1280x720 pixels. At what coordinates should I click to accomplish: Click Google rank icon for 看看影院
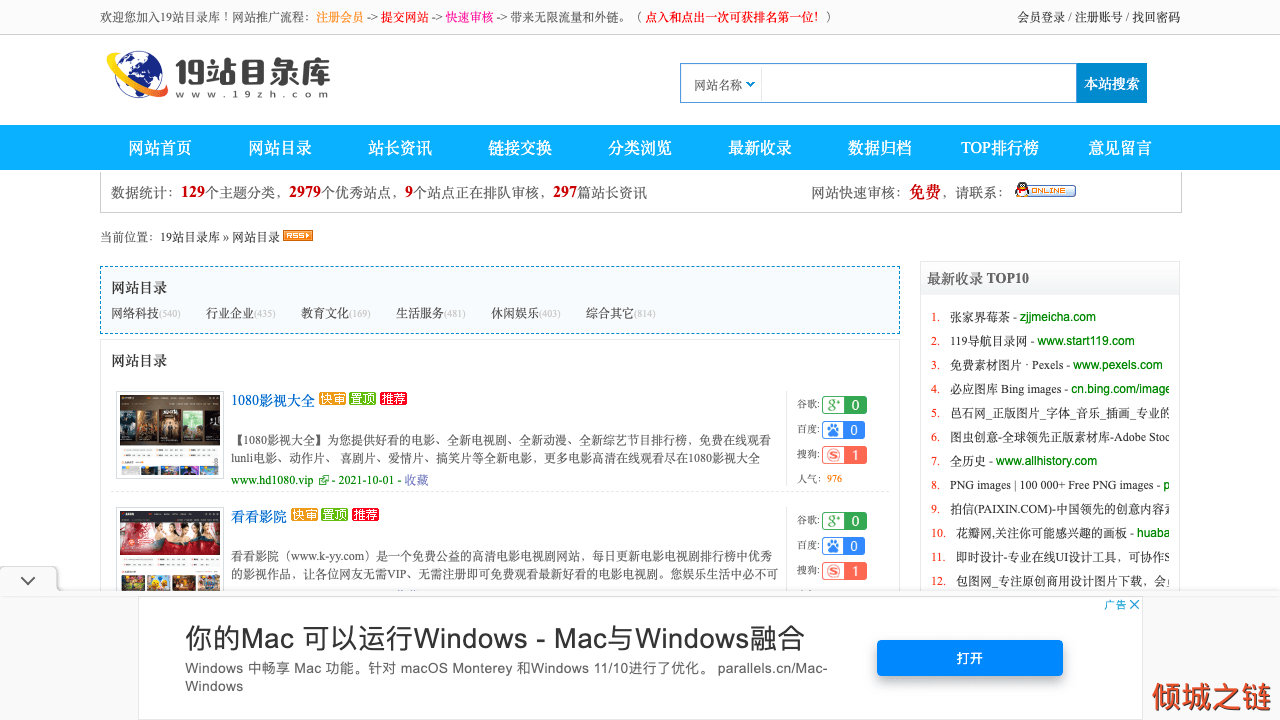(x=844, y=521)
